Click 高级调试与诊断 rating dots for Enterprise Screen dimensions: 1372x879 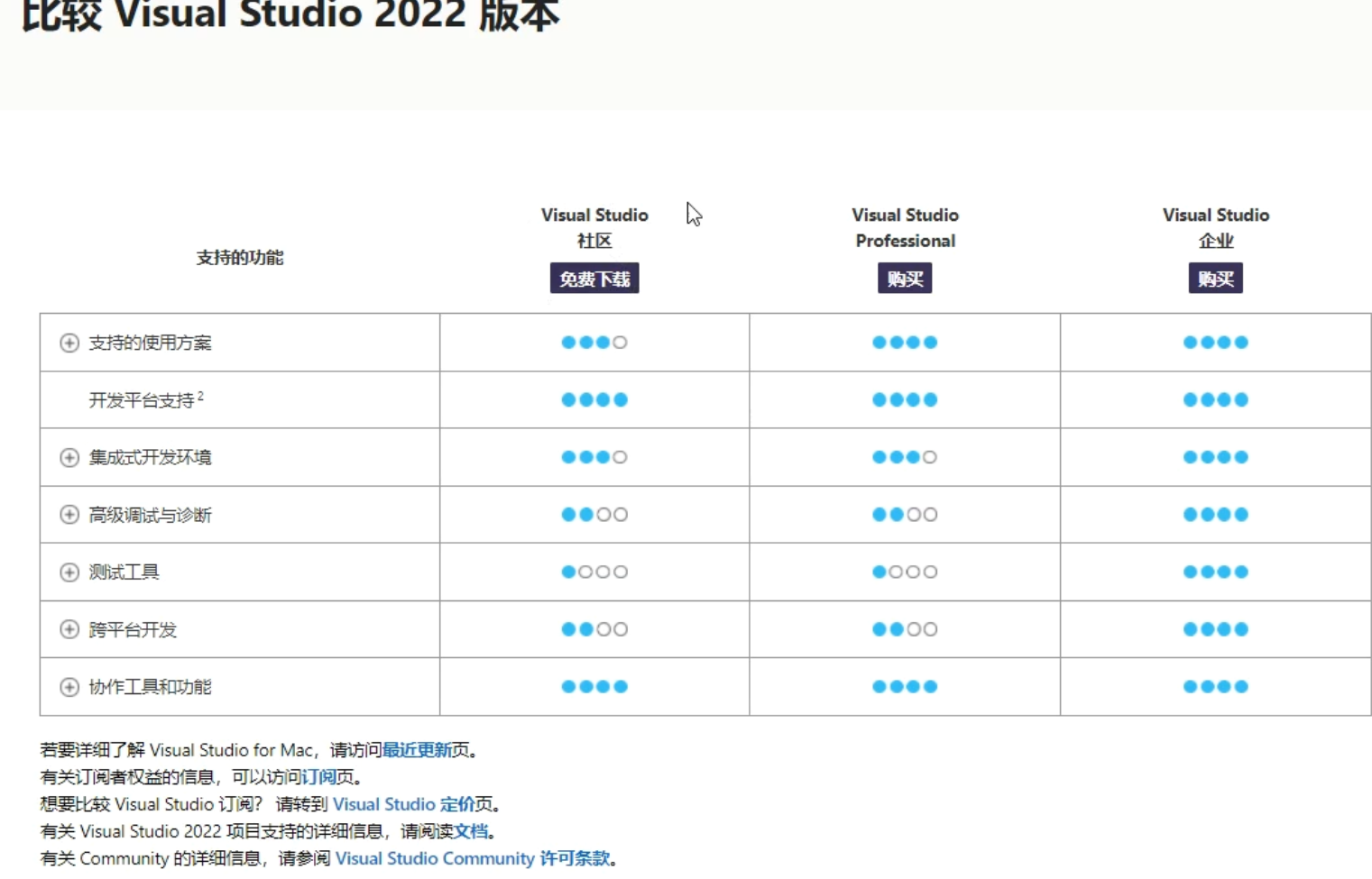(1215, 515)
